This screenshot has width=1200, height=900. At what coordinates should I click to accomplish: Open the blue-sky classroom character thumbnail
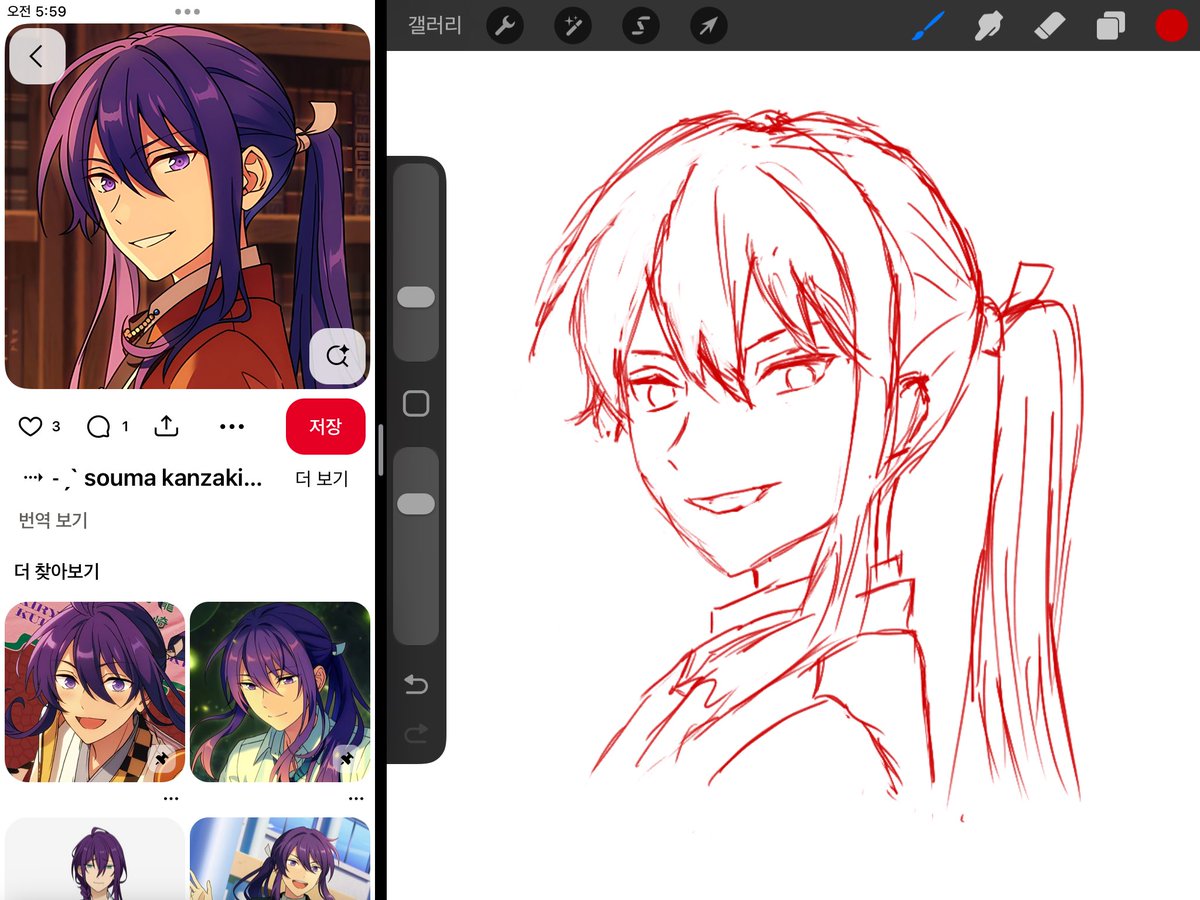[x=280, y=858]
